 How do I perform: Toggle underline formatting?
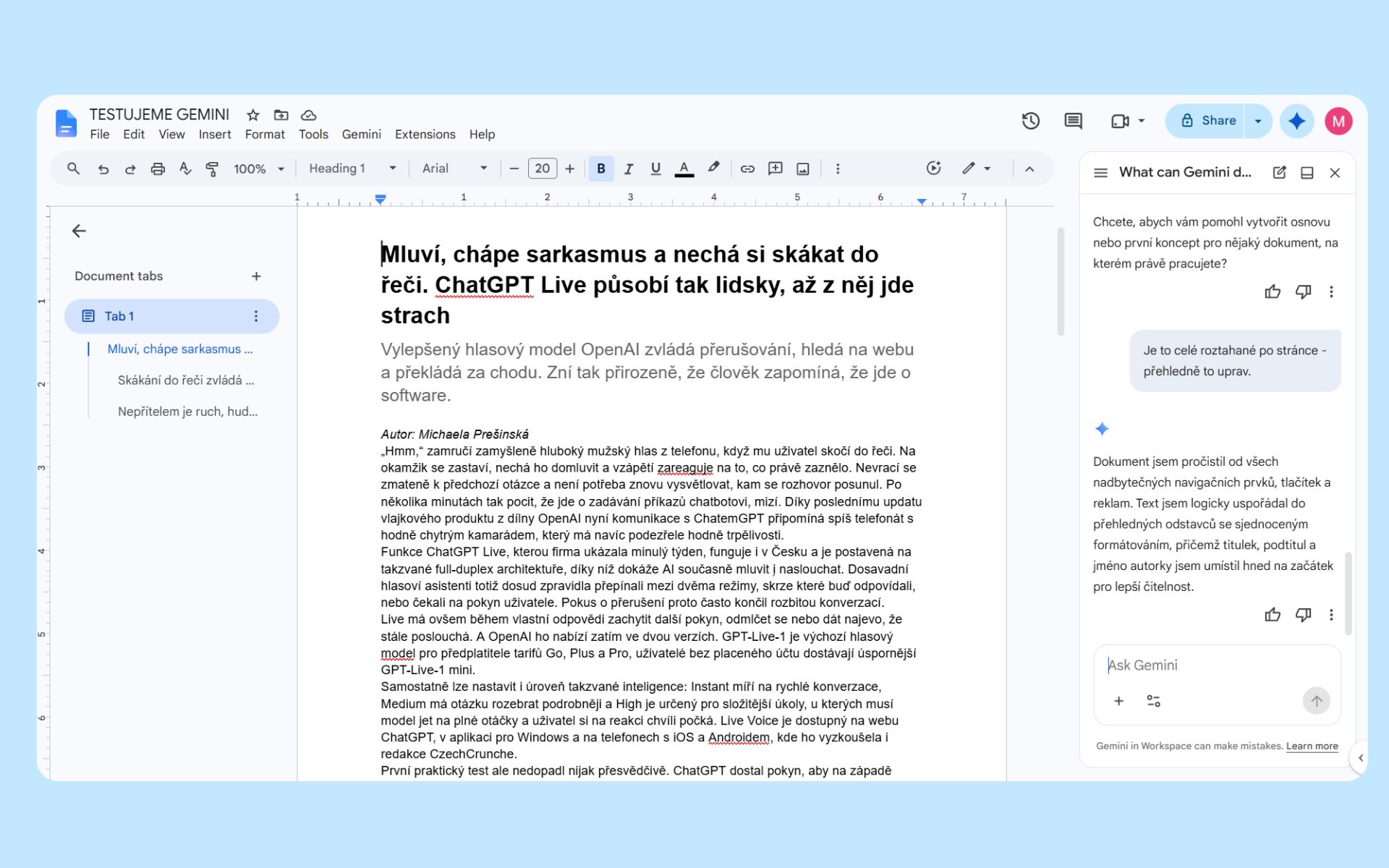[x=656, y=169]
